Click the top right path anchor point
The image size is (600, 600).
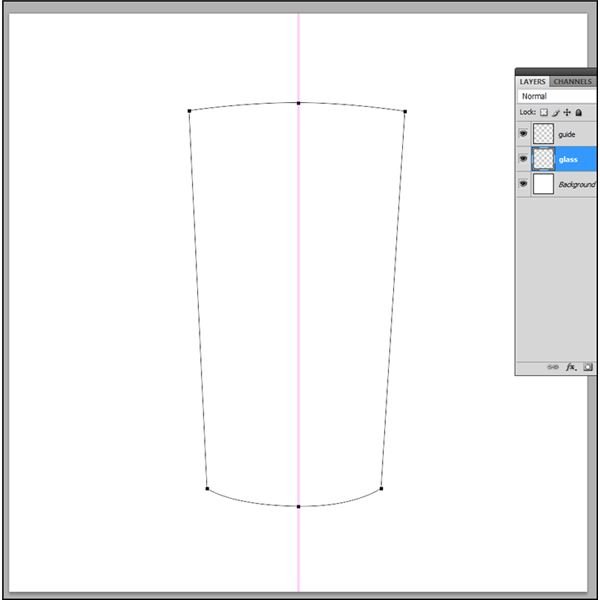[405, 112]
